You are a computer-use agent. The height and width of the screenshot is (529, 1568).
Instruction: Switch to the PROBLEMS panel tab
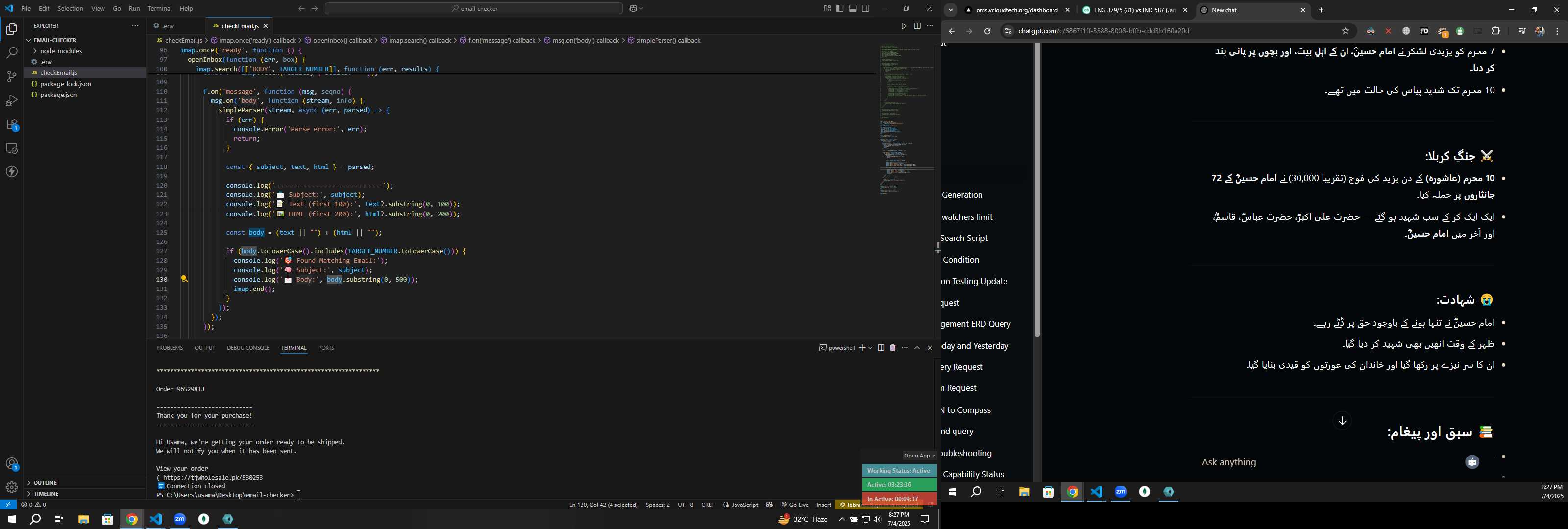169,348
